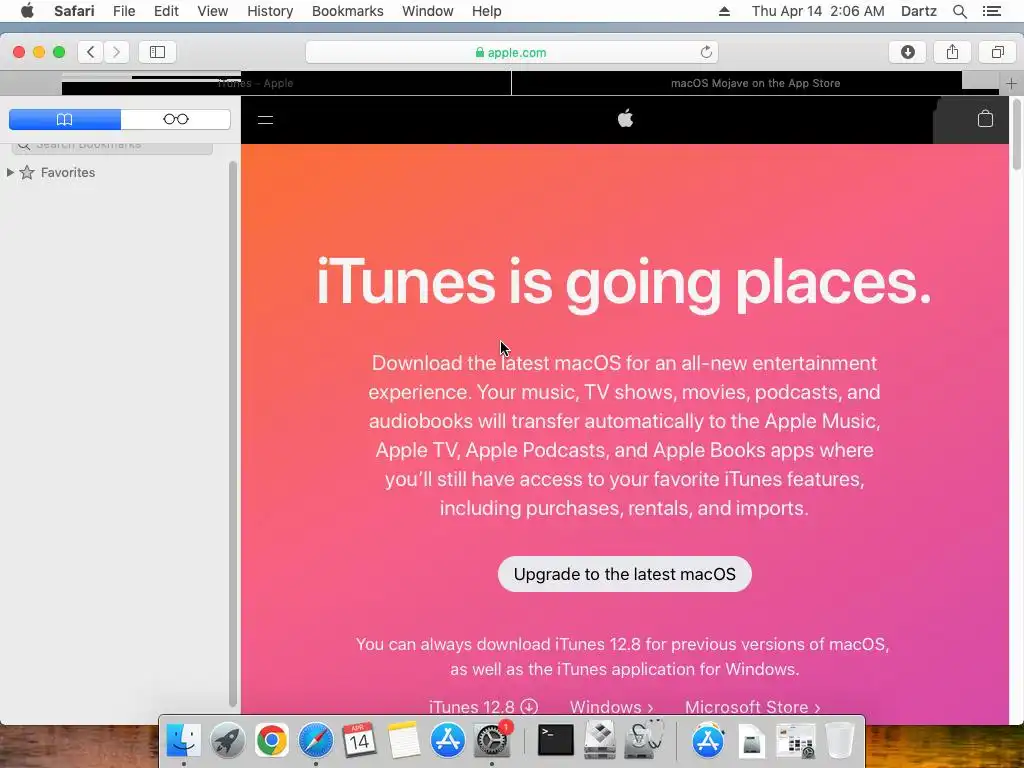The width and height of the screenshot is (1024, 768).
Task: Click the bookmarks sidebar scrollbar
Action: coord(233,434)
